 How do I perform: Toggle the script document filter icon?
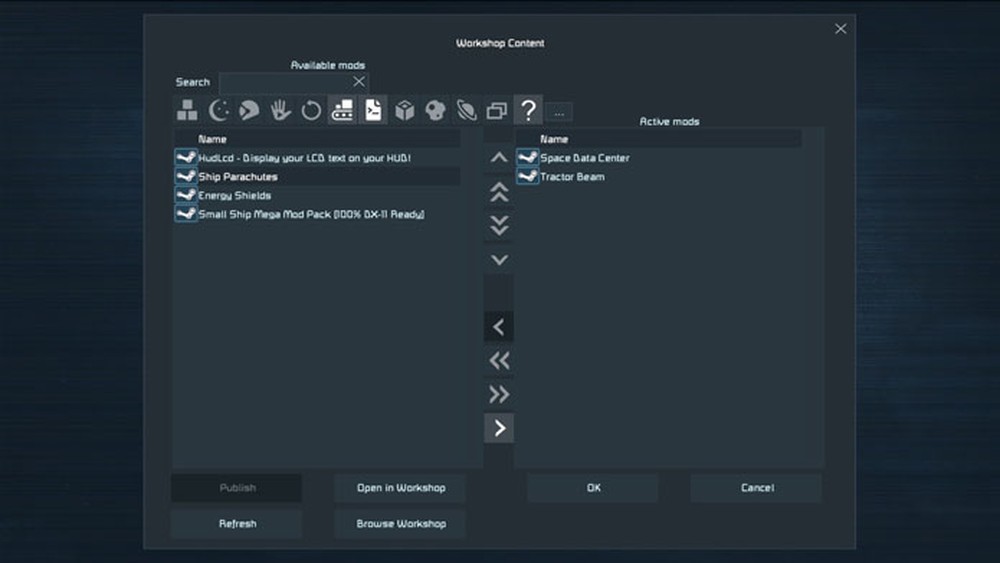[x=373, y=110]
